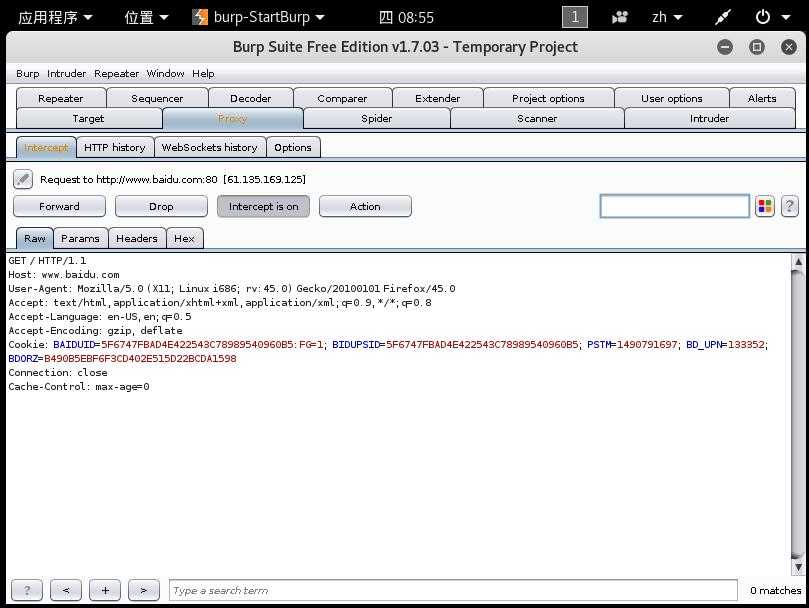This screenshot has width=809, height=608.
Task: Switch to the Sequencer tab
Action: click(157, 98)
